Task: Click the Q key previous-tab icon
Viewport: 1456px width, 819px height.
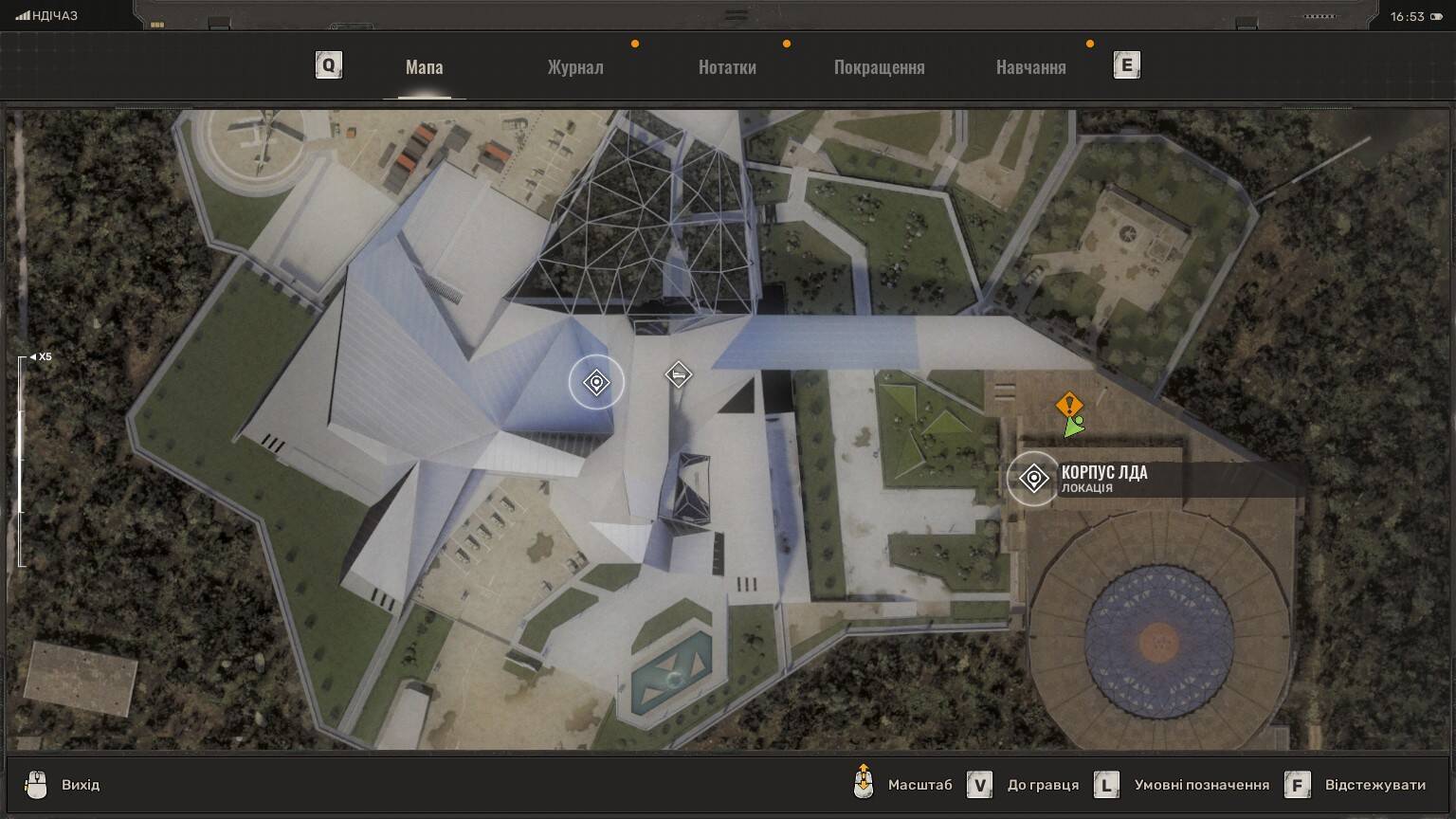Action: click(329, 65)
